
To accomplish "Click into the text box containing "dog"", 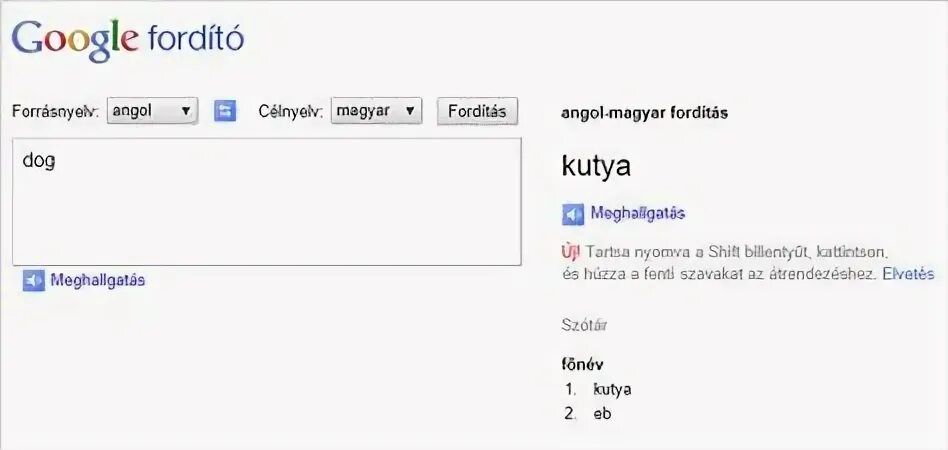I will [266, 201].
